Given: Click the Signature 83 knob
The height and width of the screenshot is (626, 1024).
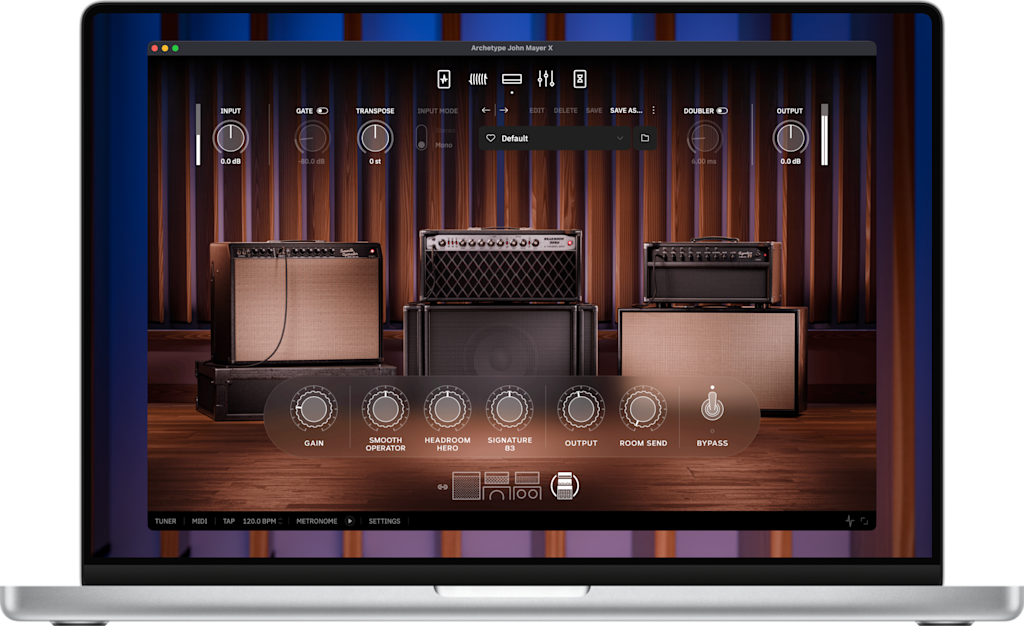Looking at the screenshot, I should (x=509, y=409).
